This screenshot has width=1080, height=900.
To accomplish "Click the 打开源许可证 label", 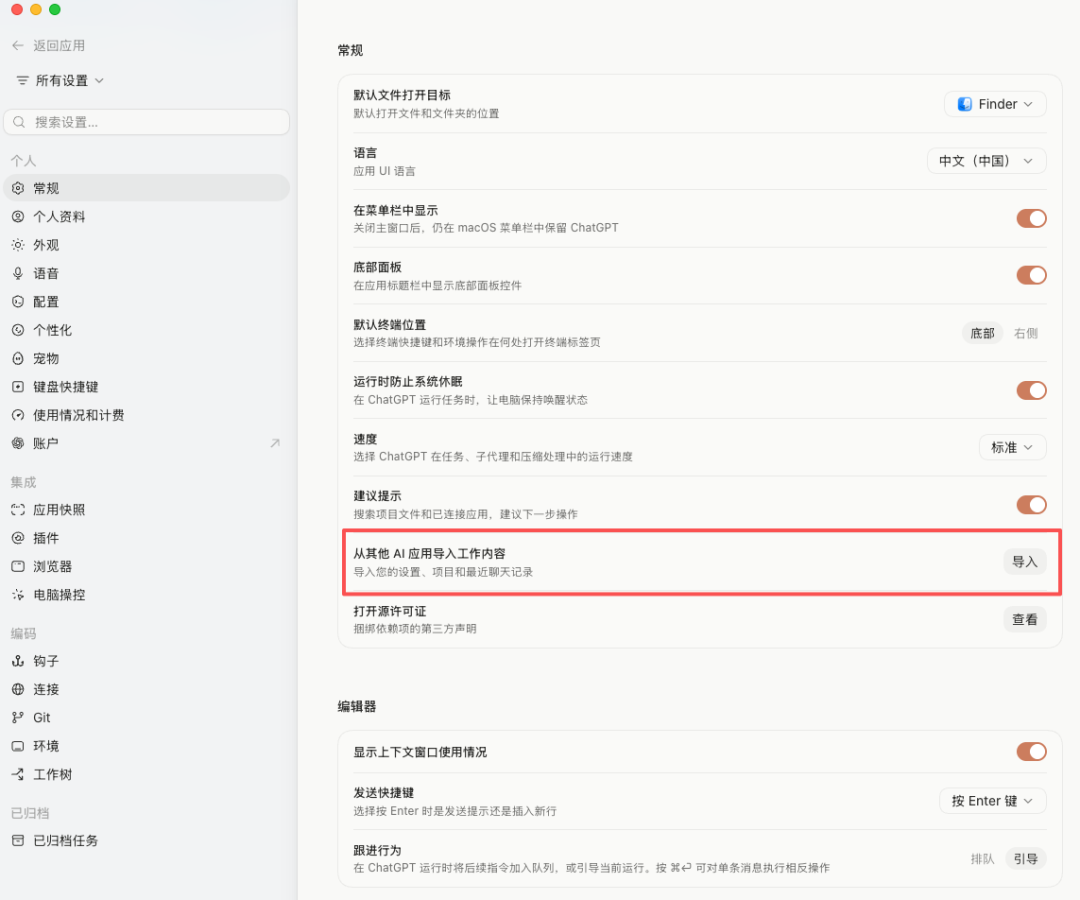I will [x=390, y=611].
